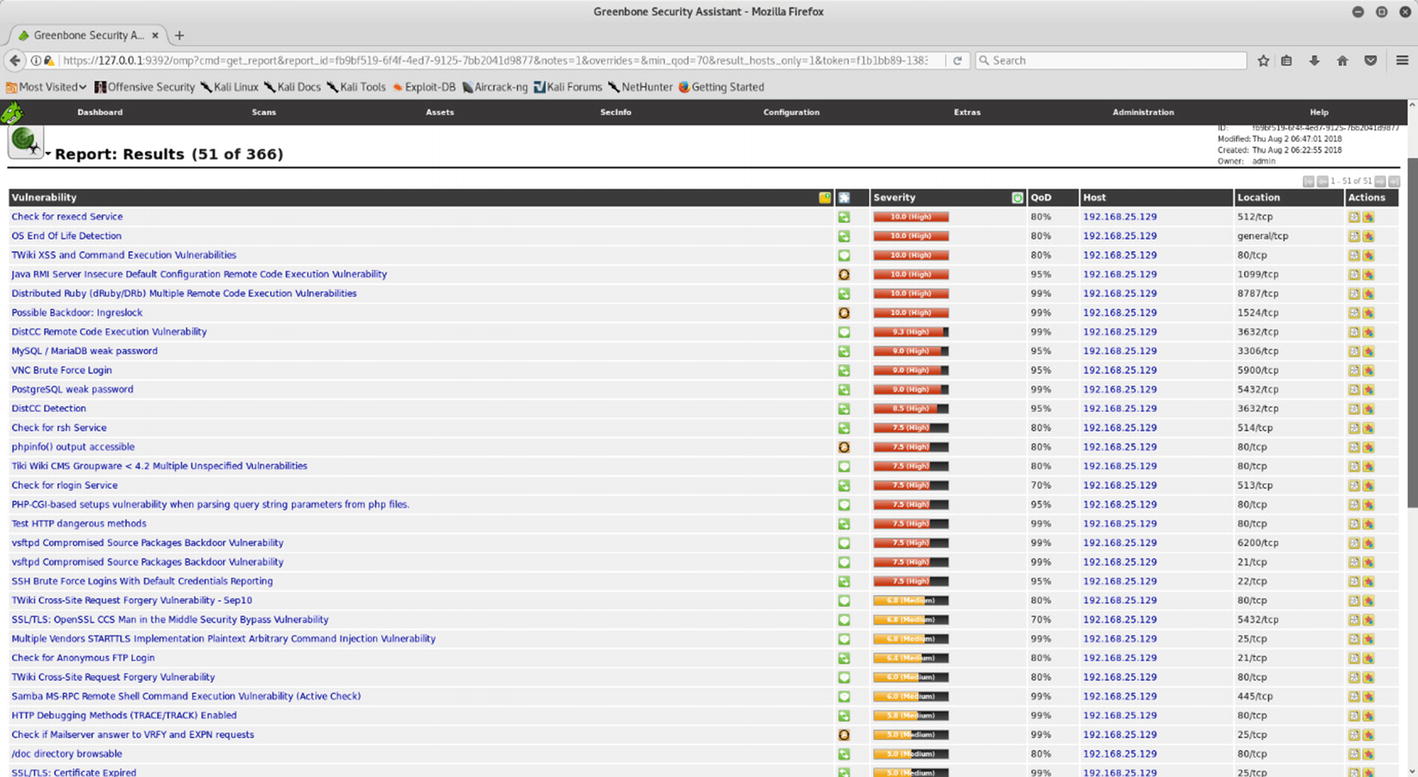Sort results by Location column header

pyautogui.click(x=1258, y=198)
